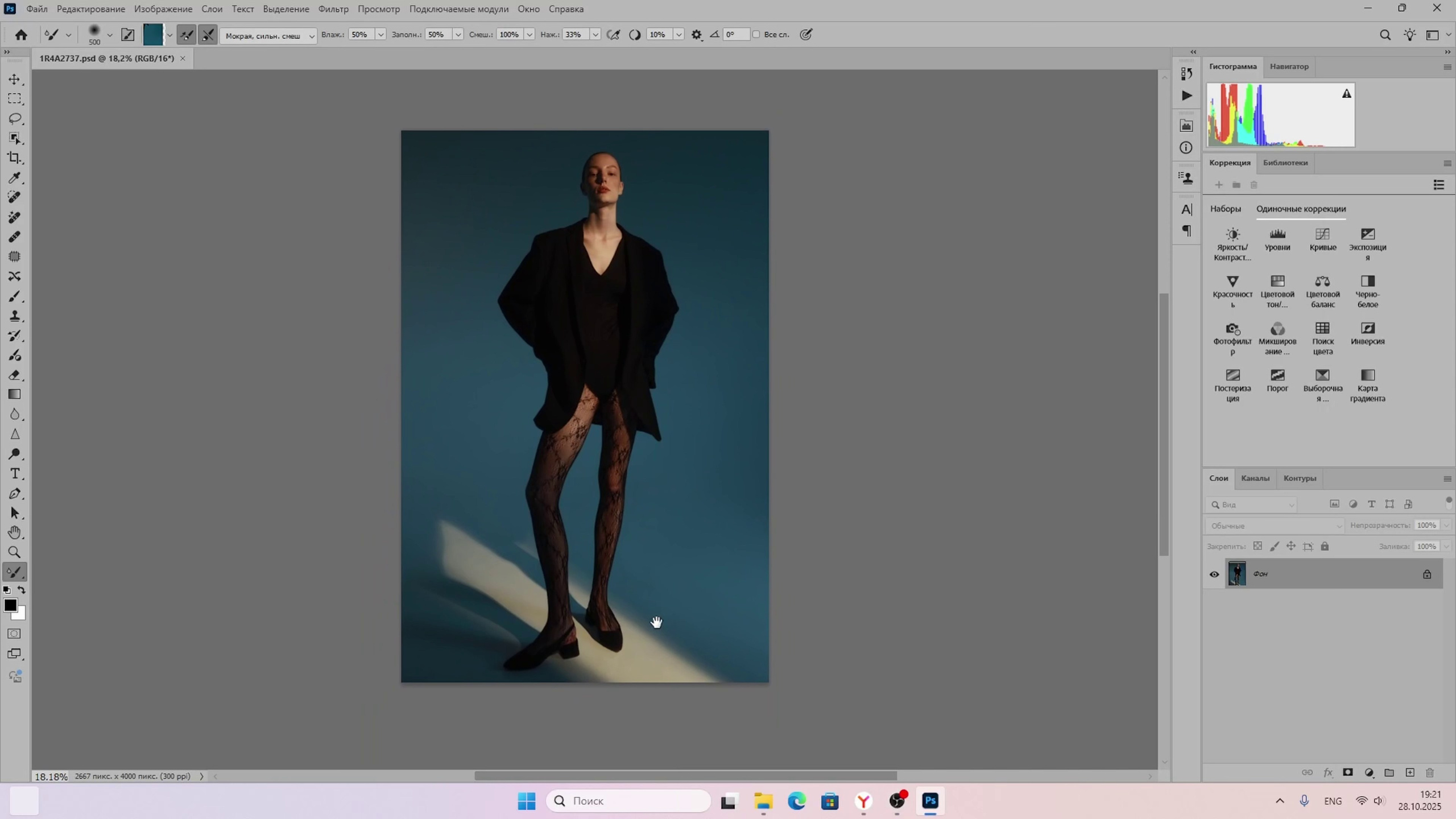Select the Lasso tool
The image size is (1456, 819).
(15, 118)
